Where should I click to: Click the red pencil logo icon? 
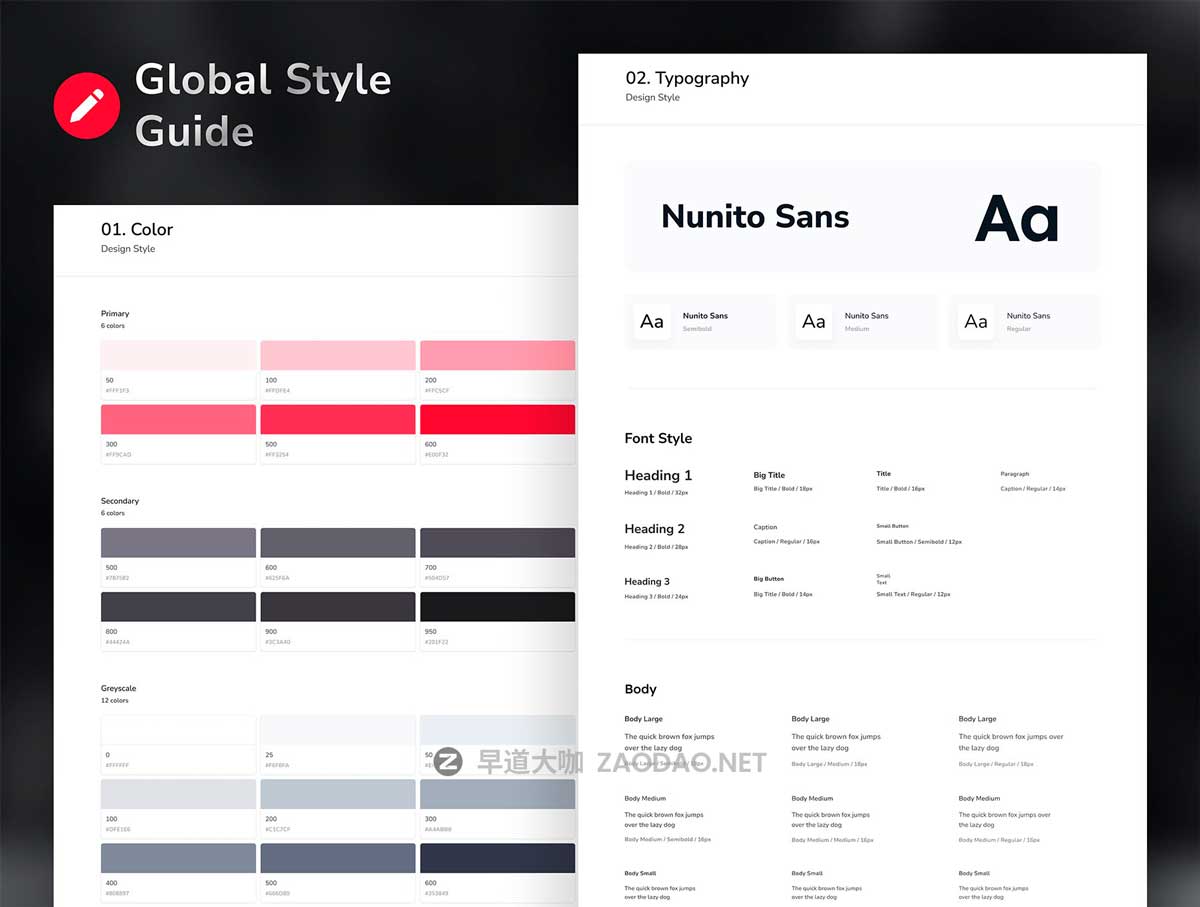coord(87,104)
